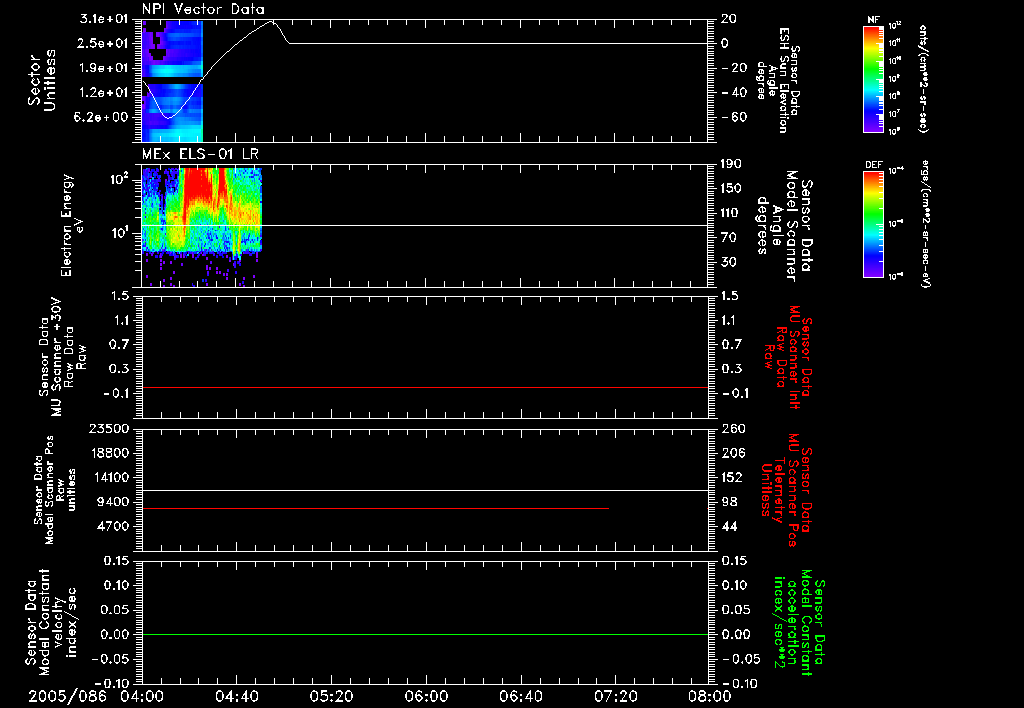Click the '190' scanner angle tick value
1024x708 pixels.
tap(731, 164)
